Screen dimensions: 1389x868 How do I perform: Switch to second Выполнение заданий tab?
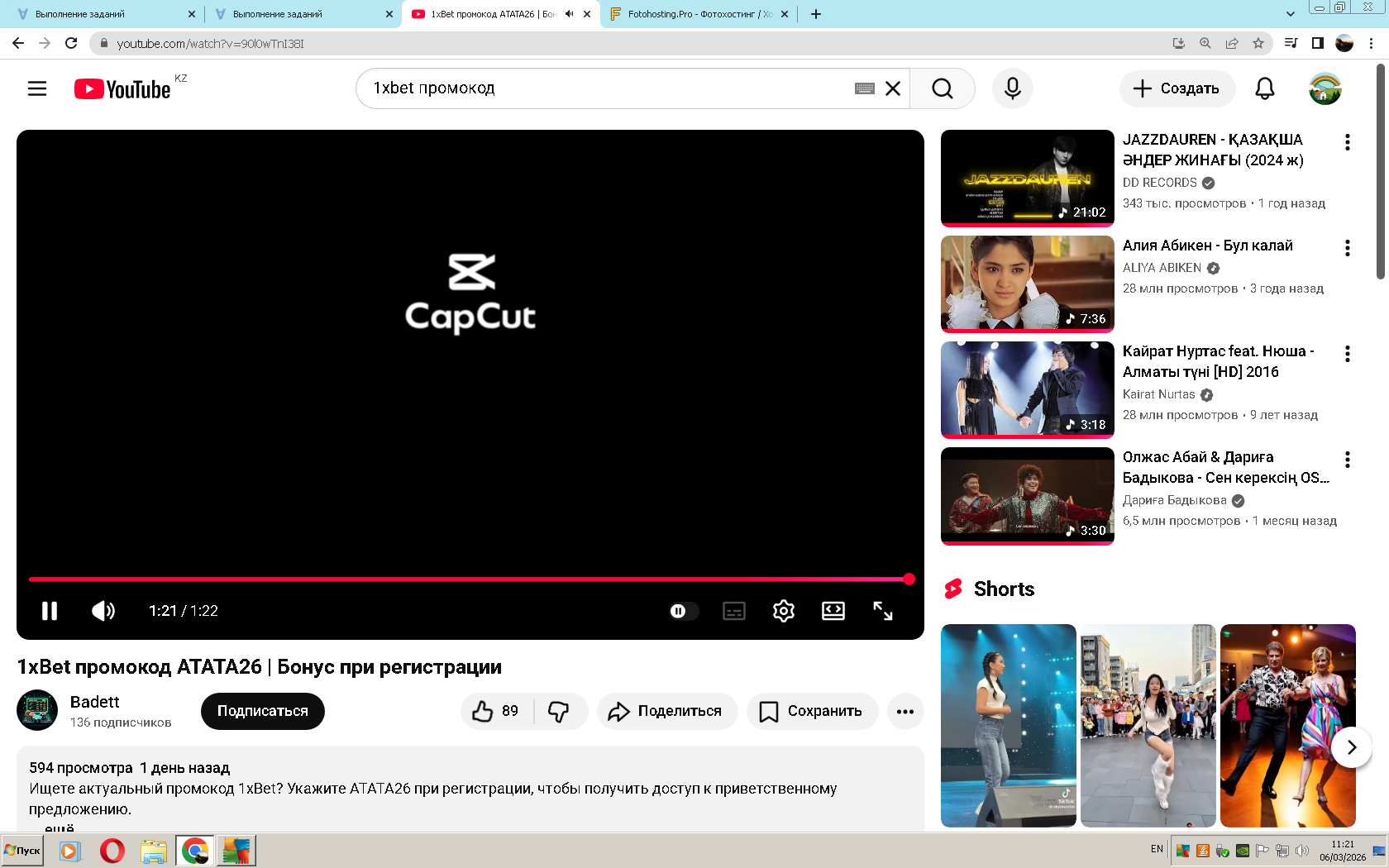303,14
